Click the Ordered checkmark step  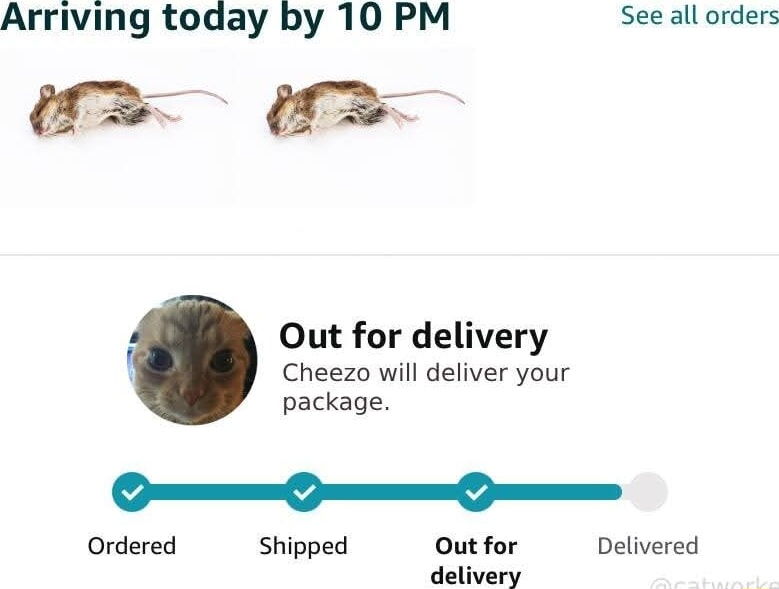pyautogui.click(x=132, y=492)
